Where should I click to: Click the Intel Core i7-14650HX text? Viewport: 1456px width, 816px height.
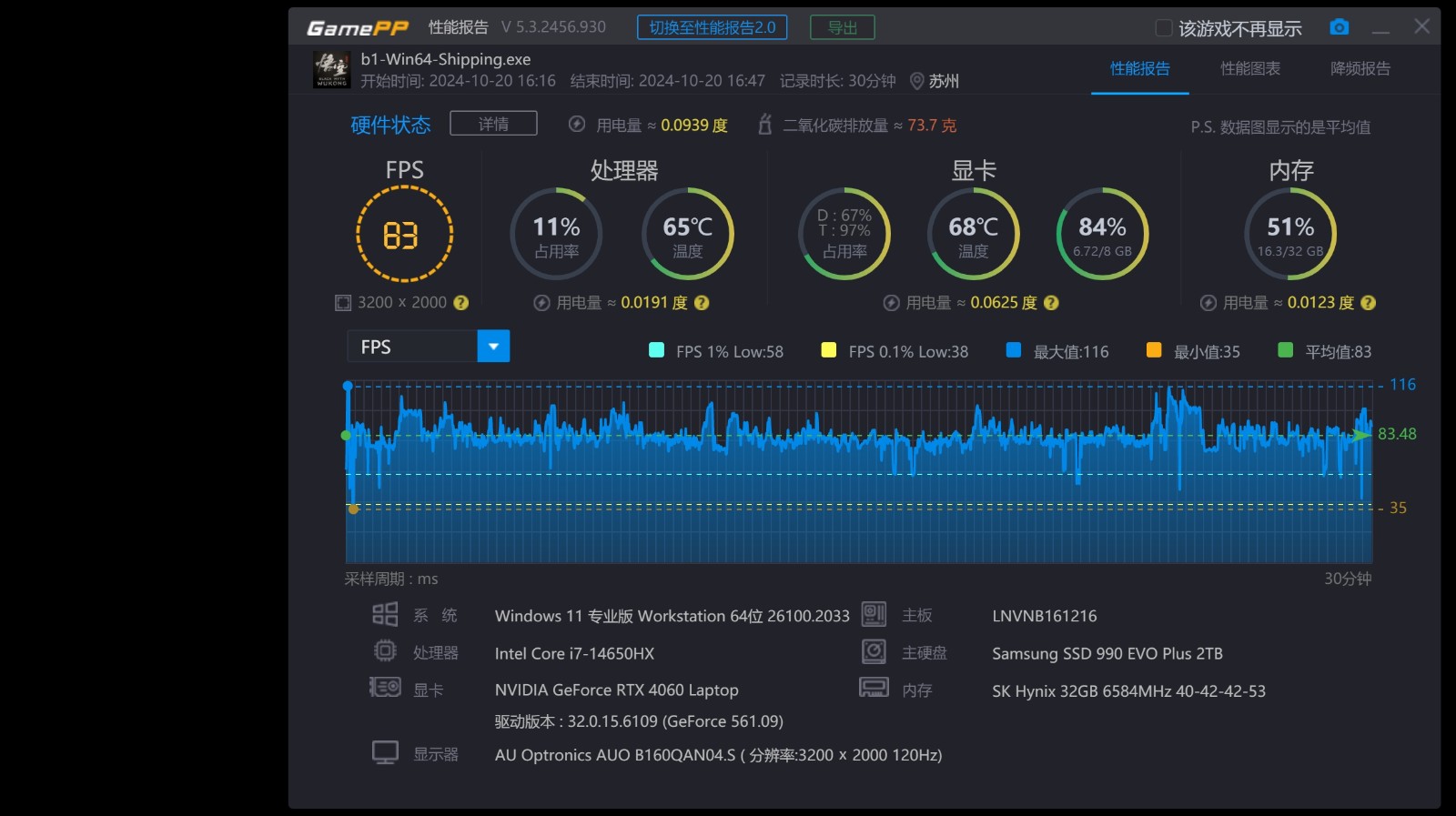pos(574,653)
